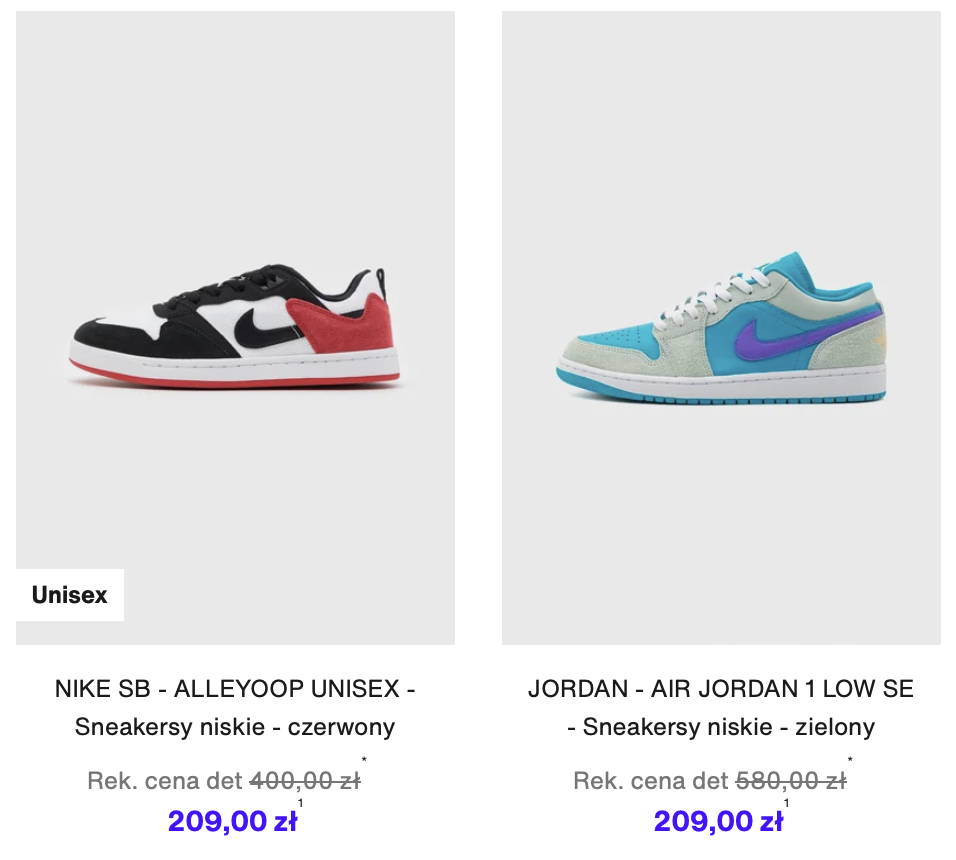Open the Nike SB Alleyoop sneaker image
The width and height of the screenshot is (956, 860).
(x=235, y=327)
